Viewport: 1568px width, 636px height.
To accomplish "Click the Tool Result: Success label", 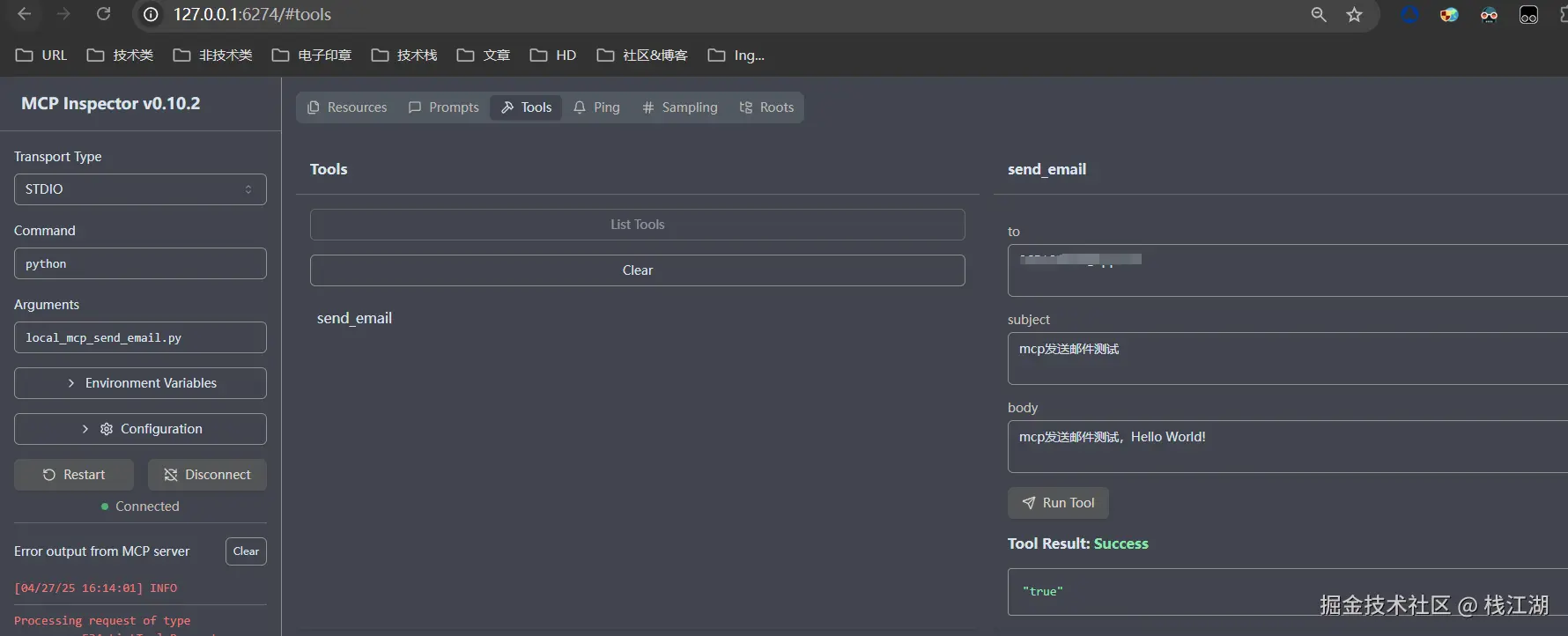I will tap(1078, 544).
